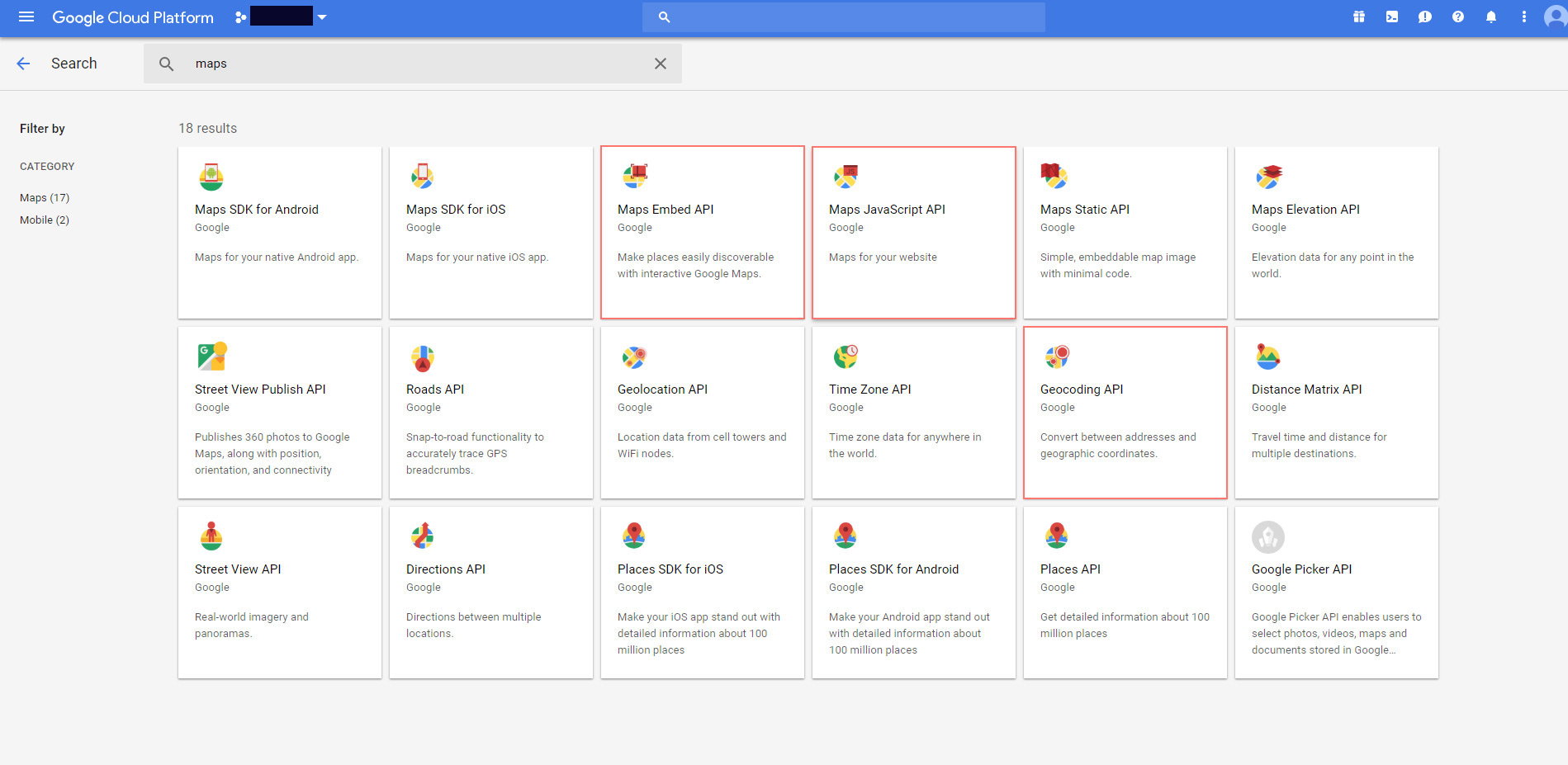Open Maps Elevation API title
1568x765 pixels.
[x=1305, y=210]
